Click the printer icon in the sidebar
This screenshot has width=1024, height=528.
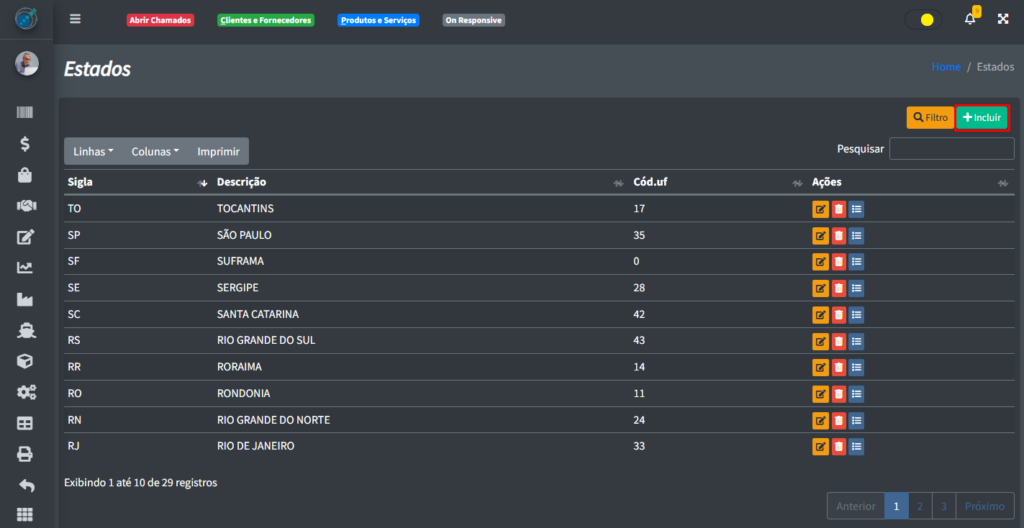tap(26, 454)
